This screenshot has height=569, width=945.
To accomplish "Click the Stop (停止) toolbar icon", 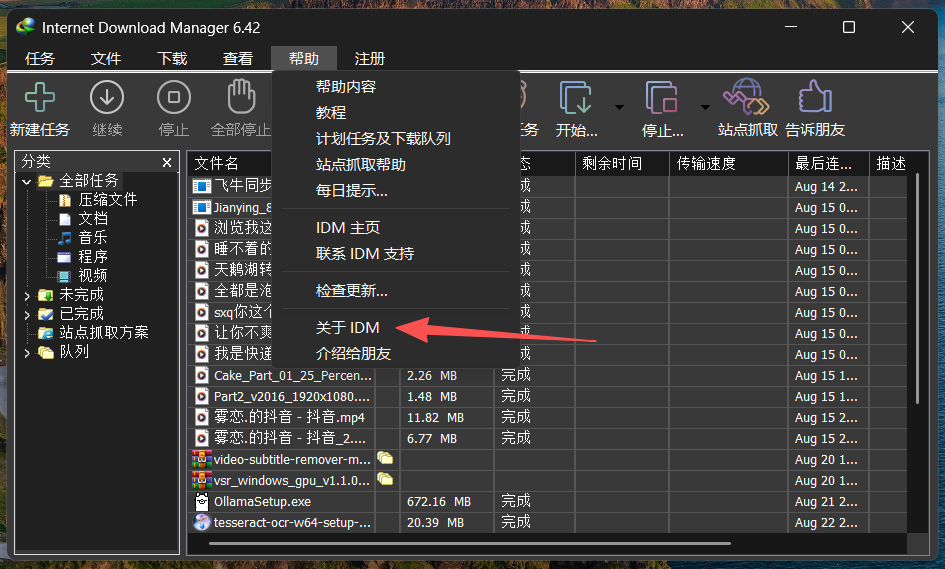I will tap(174, 97).
